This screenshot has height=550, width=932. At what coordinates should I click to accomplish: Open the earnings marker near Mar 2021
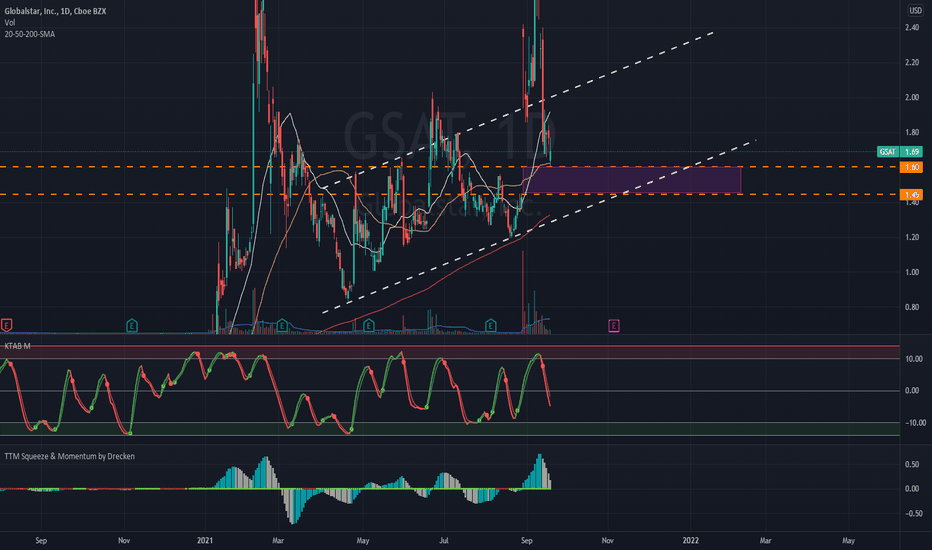click(282, 325)
